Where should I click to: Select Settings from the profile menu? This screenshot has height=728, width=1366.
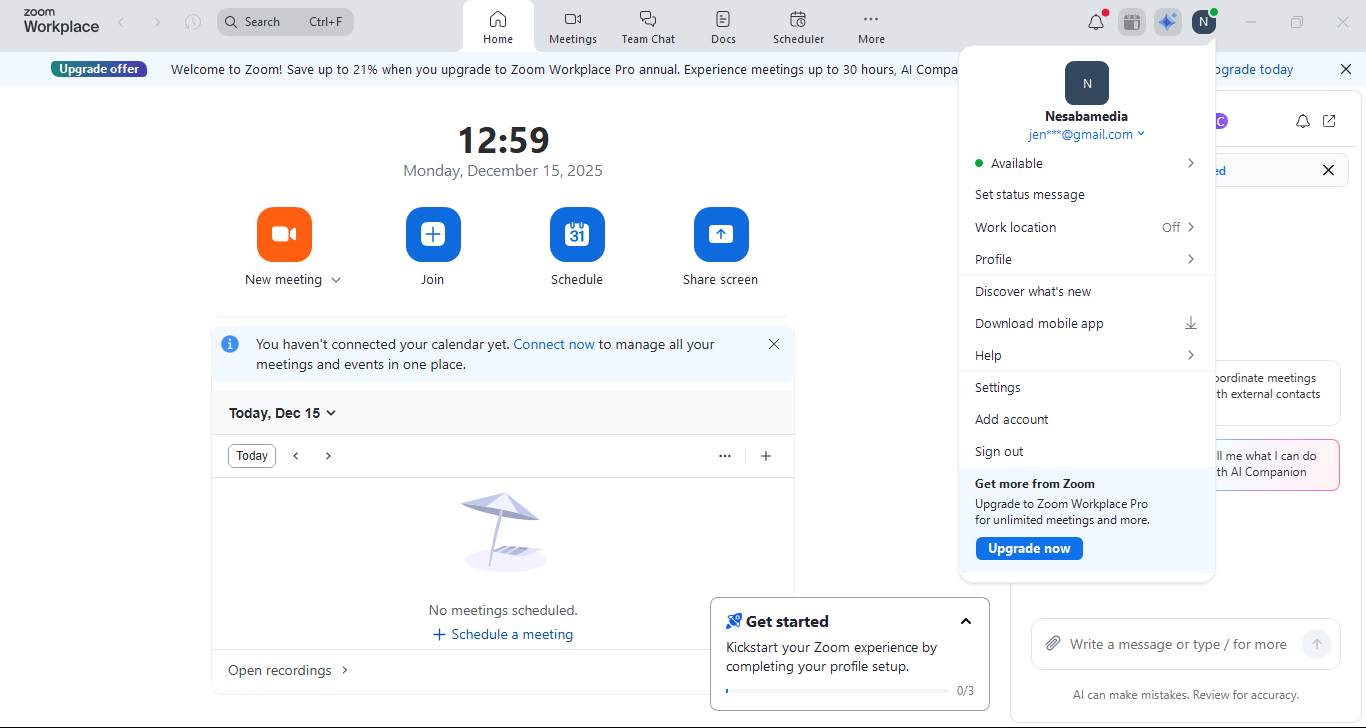pyautogui.click(x=998, y=387)
